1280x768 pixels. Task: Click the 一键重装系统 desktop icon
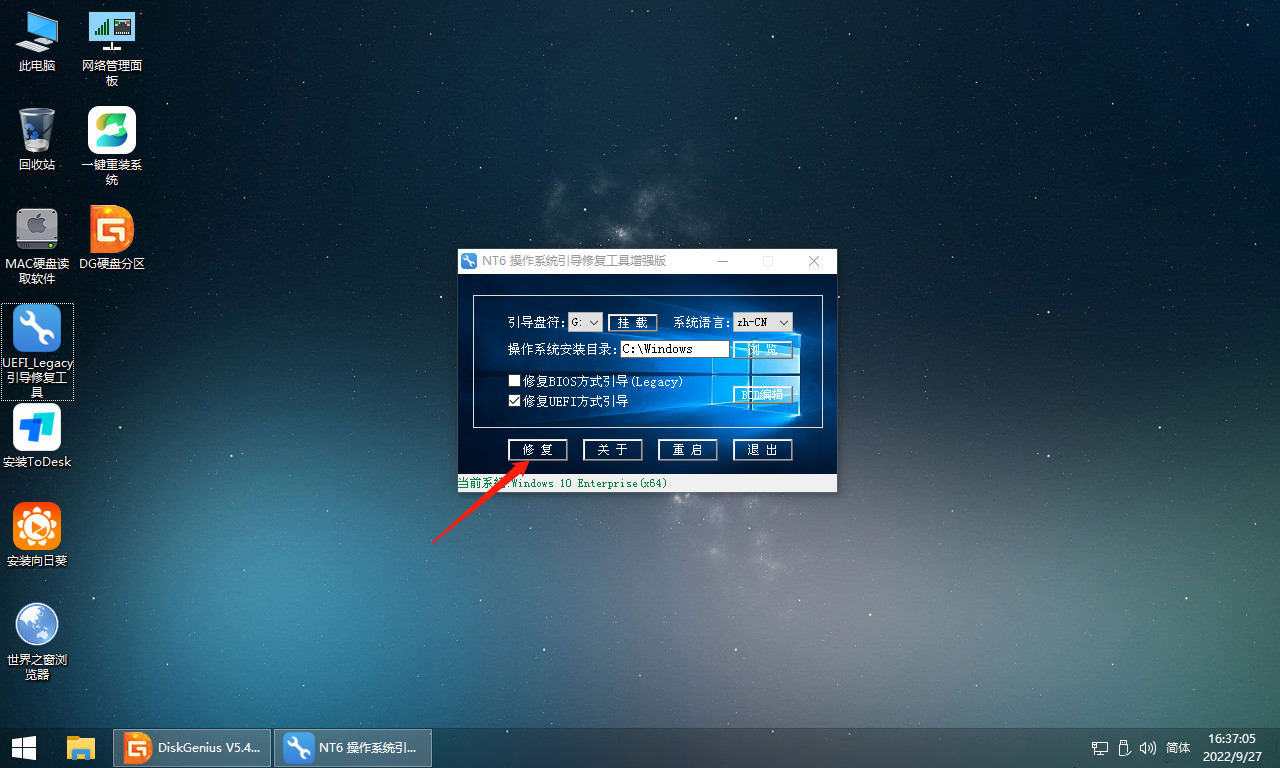112,131
